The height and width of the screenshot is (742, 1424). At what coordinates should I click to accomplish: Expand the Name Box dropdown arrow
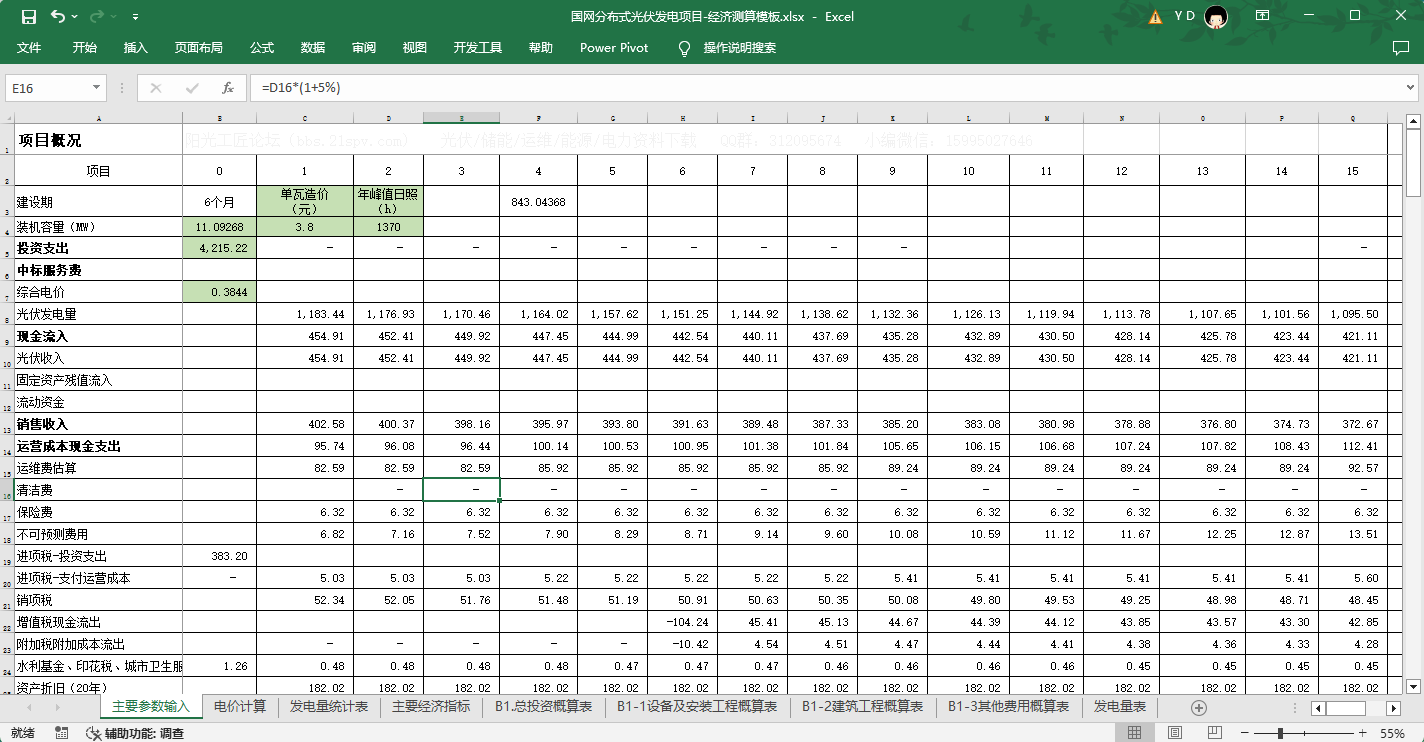[97, 88]
